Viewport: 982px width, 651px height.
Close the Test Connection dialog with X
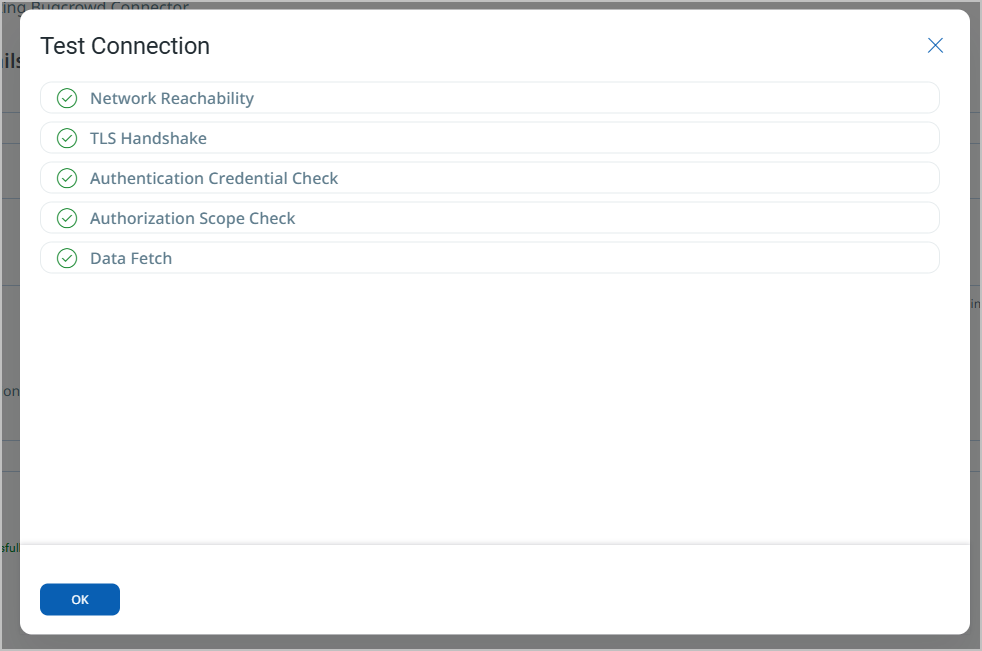pyautogui.click(x=935, y=45)
